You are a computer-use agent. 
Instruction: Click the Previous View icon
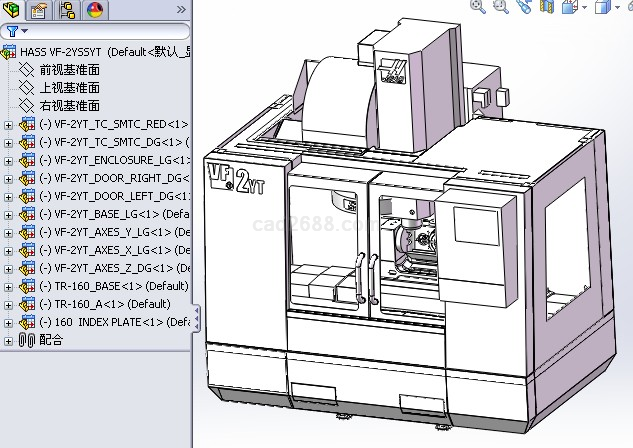[x=524, y=6]
